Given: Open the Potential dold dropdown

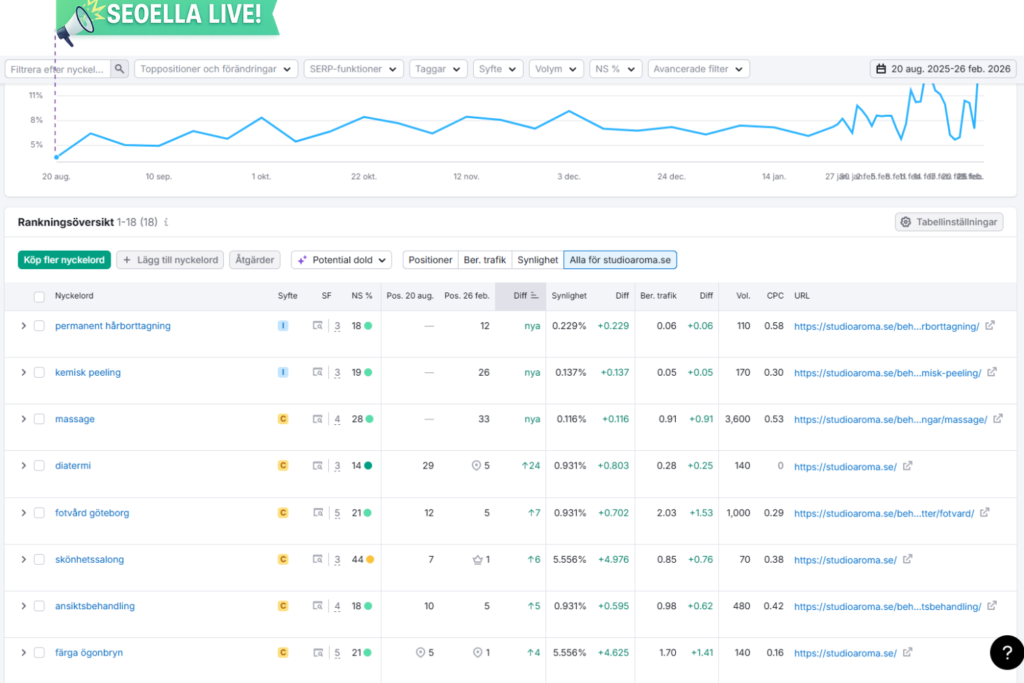Looking at the screenshot, I should click(342, 260).
